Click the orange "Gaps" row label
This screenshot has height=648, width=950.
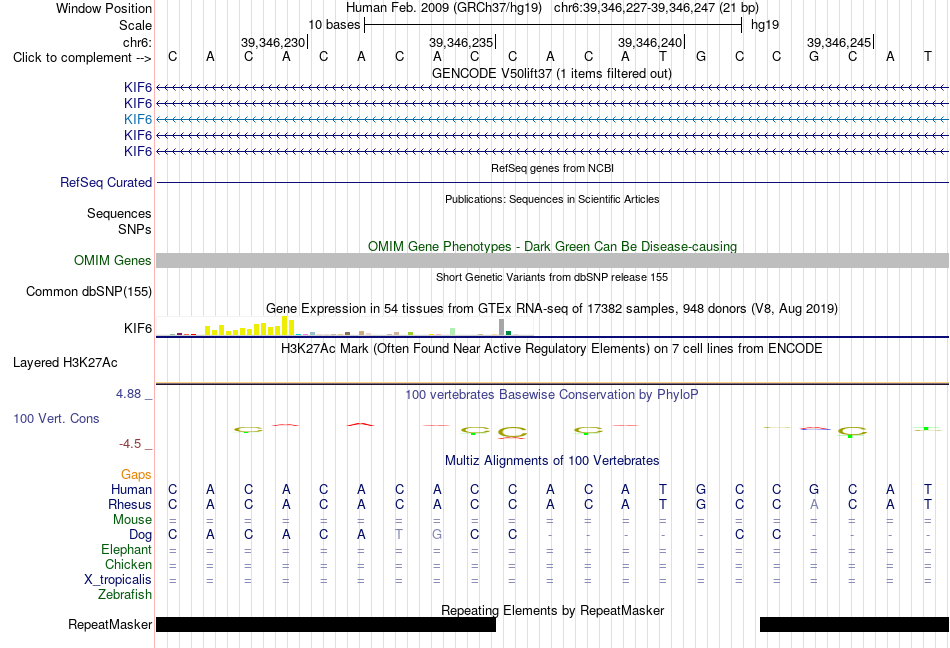pos(136,474)
